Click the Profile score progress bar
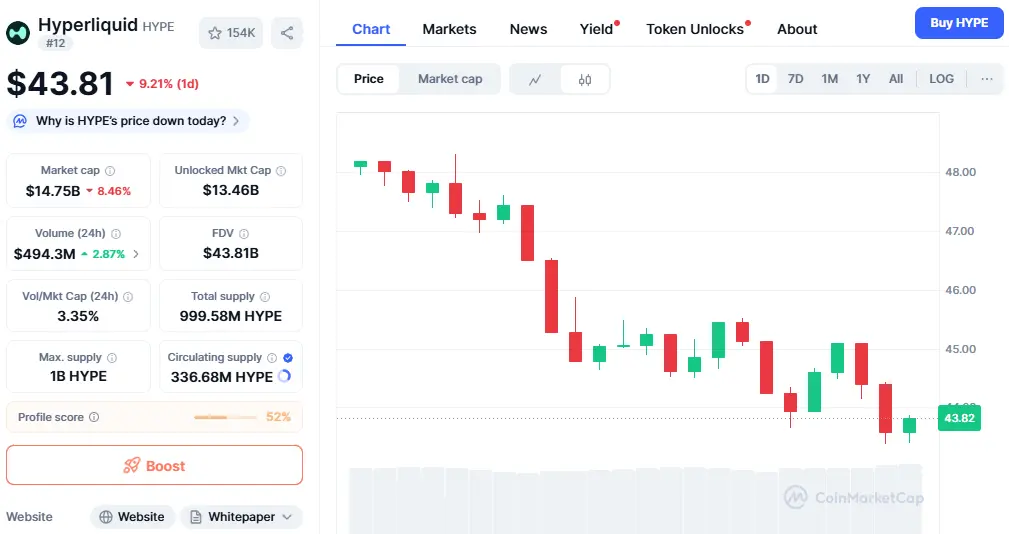Image resolution: width=1009 pixels, height=534 pixels. click(226, 417)
